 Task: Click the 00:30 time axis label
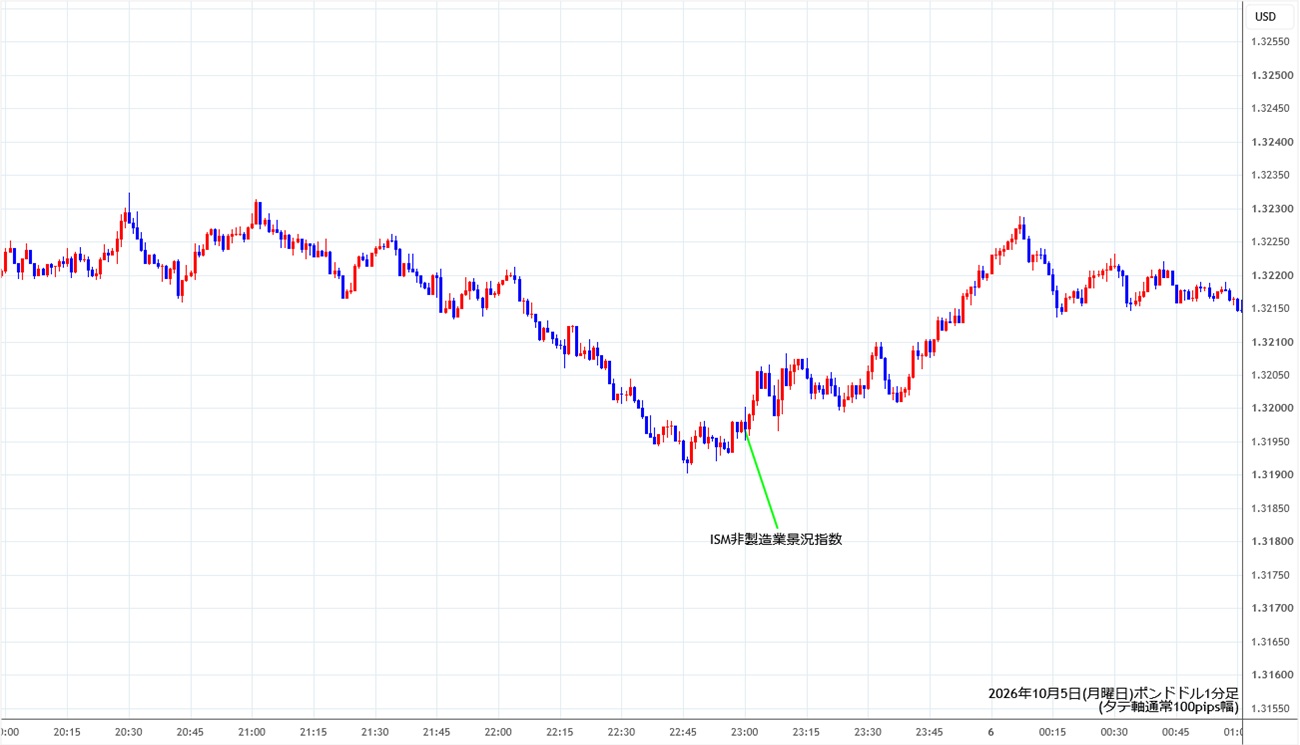[1114, 732]
